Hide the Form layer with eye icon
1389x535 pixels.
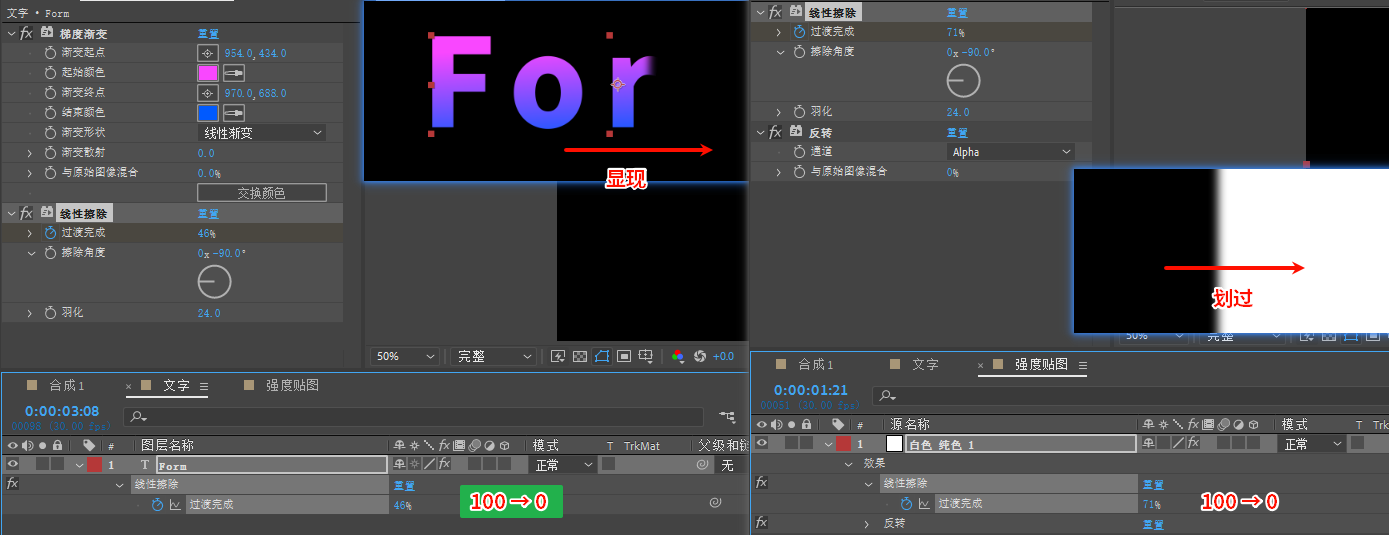point(11,465)
